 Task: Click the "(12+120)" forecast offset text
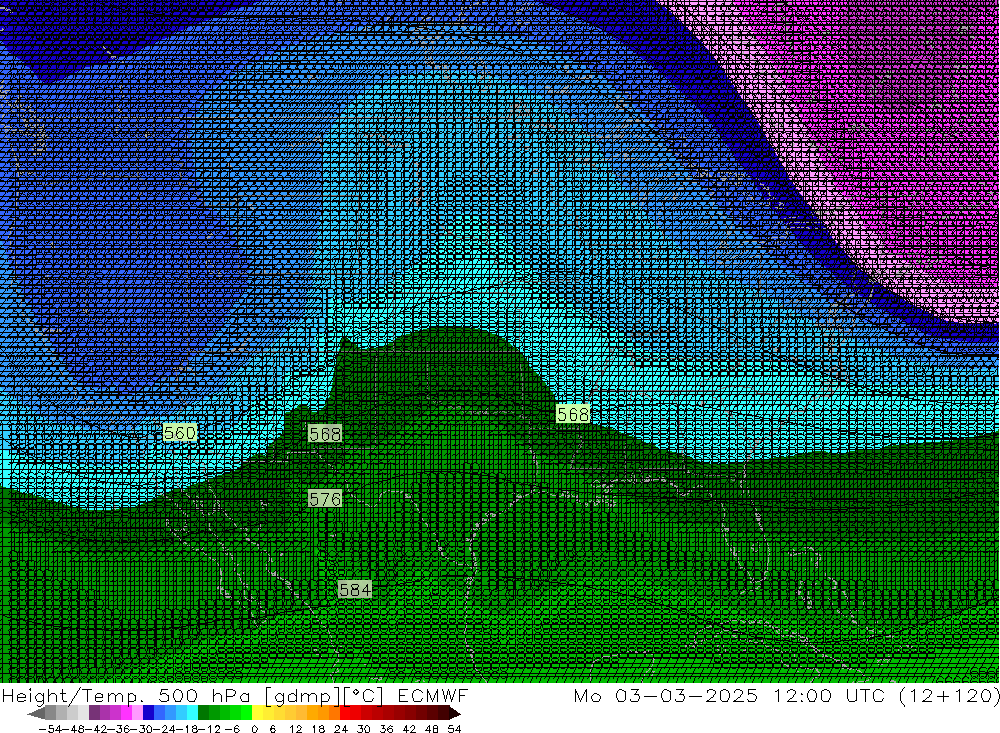(949, 696)
